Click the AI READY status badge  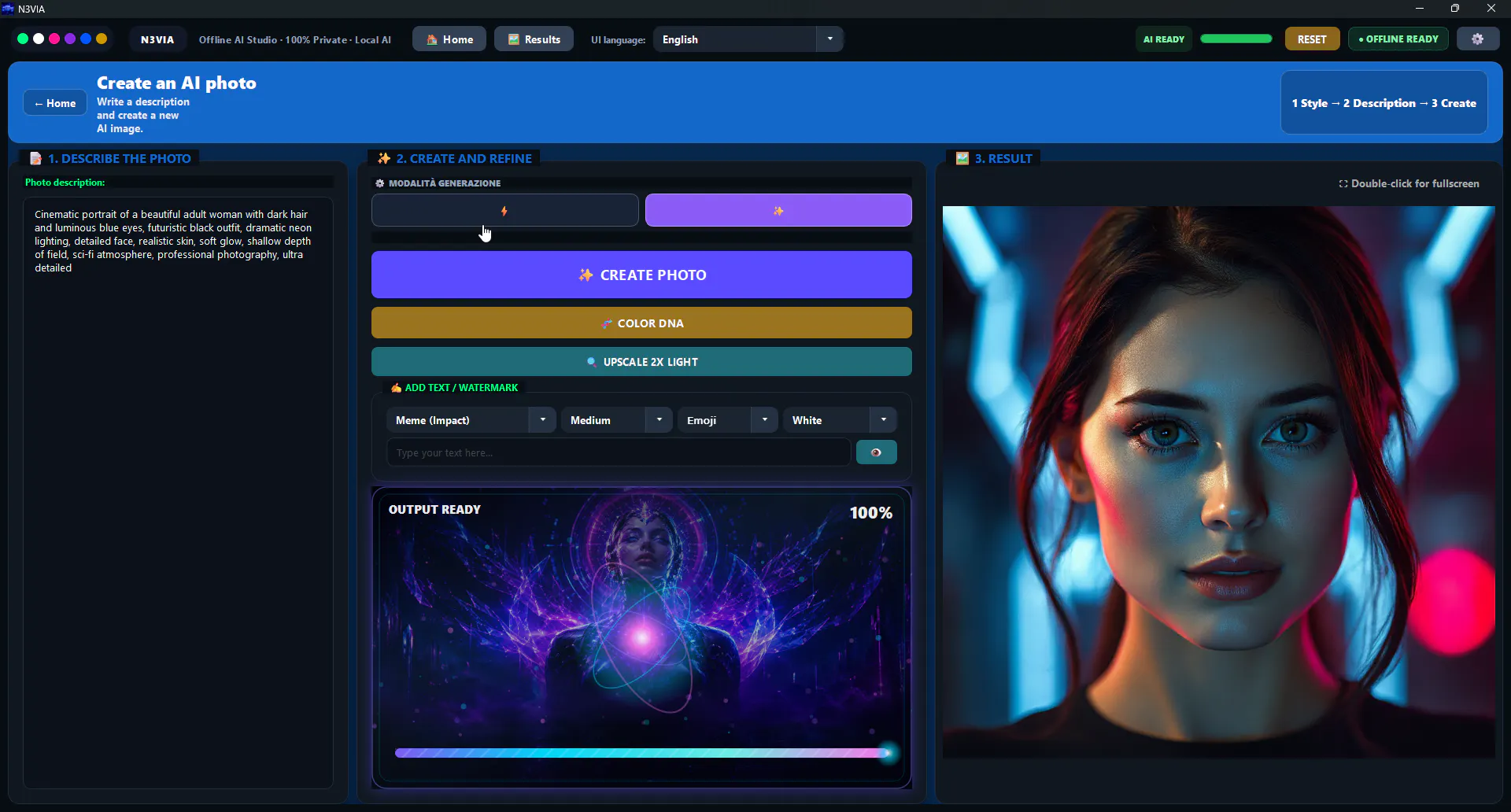1163,39
